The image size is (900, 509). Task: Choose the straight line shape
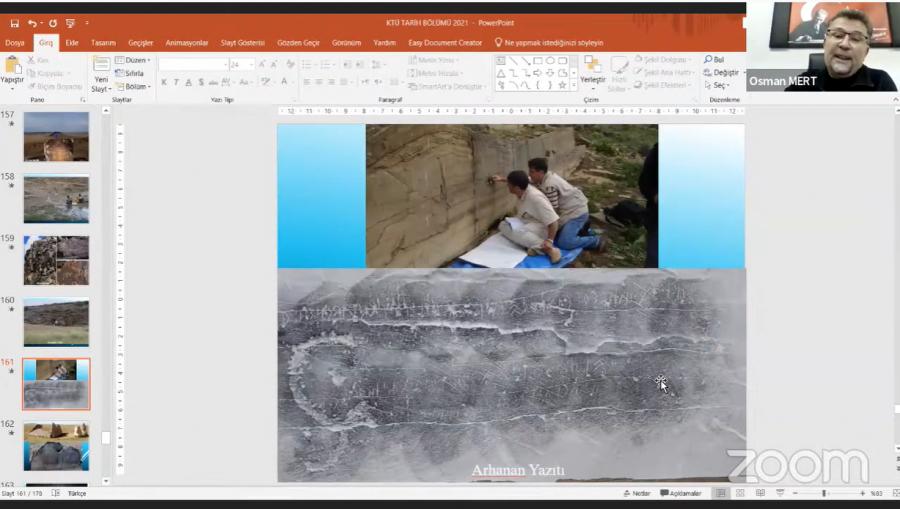pos(513,60)
